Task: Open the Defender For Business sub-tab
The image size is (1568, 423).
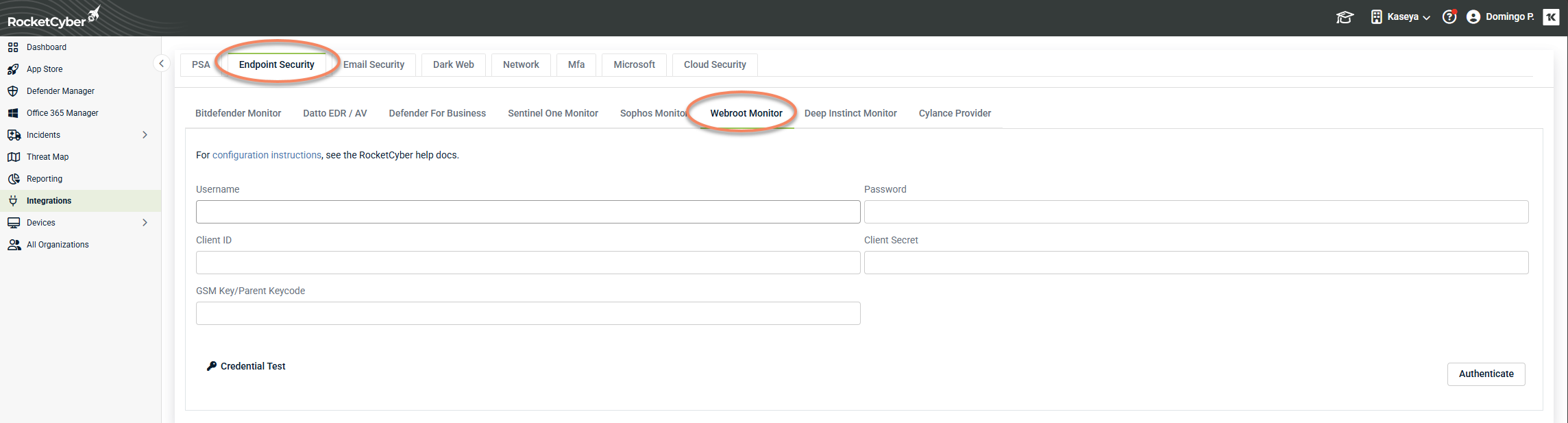Action: 437,113
